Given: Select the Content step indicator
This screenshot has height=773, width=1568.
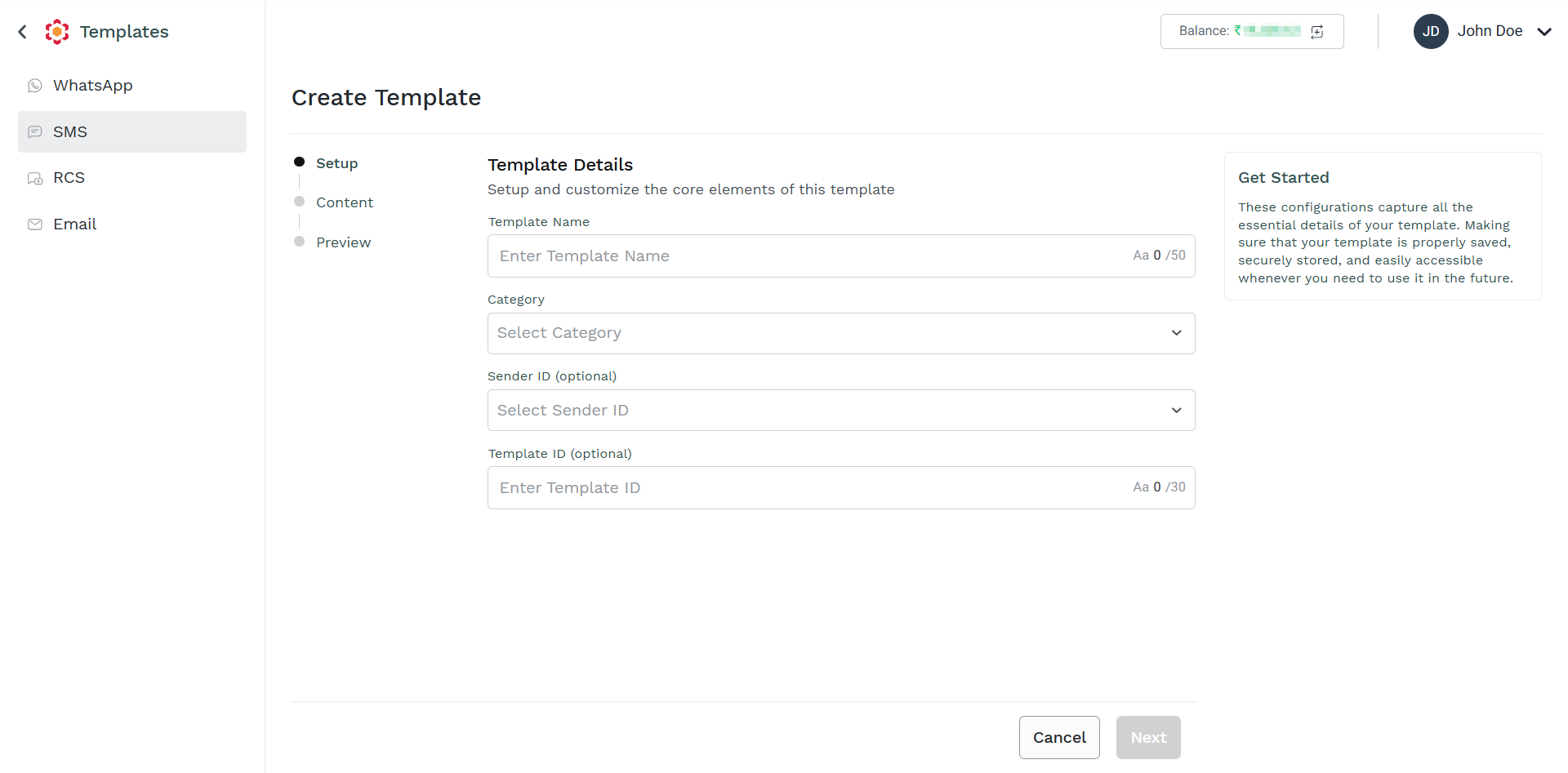Looking at the screenshot, I should (333, 202).
